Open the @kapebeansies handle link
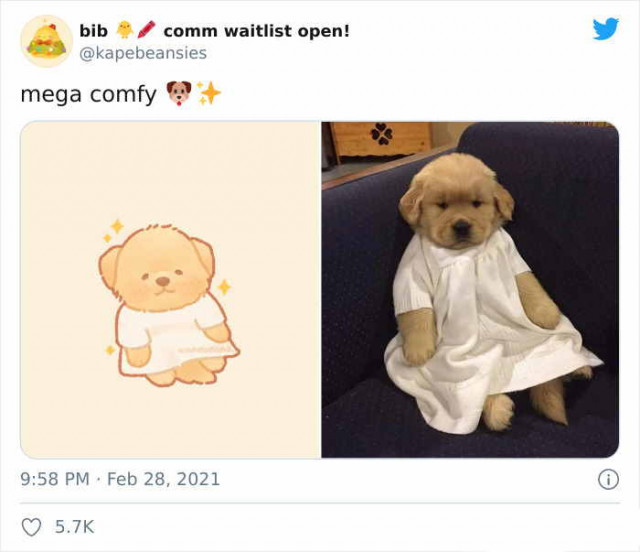 point(143,53)
